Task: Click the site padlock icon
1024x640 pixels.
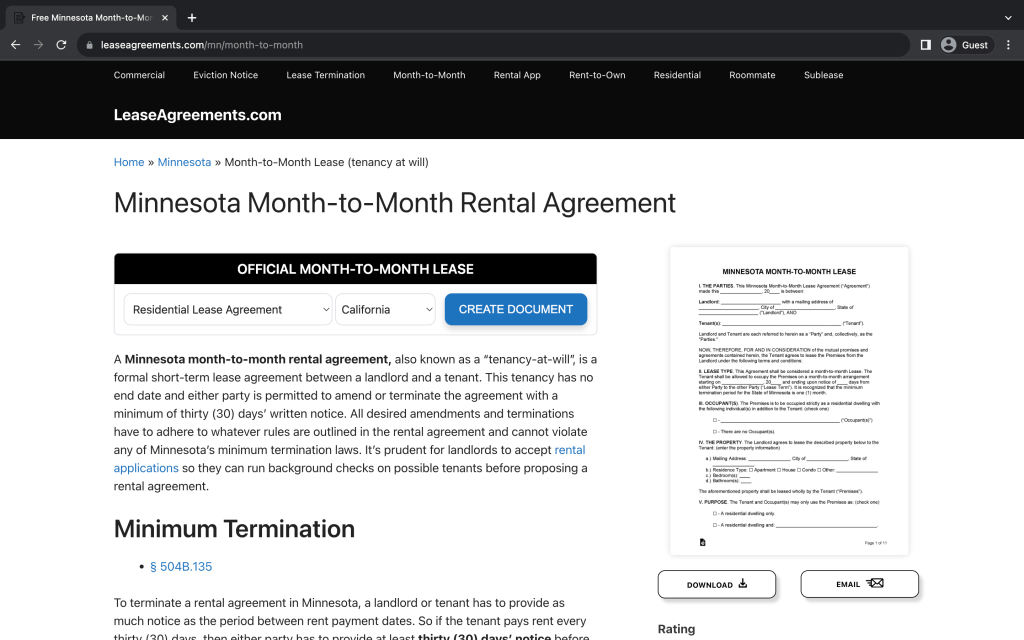Action: (90, 45)
